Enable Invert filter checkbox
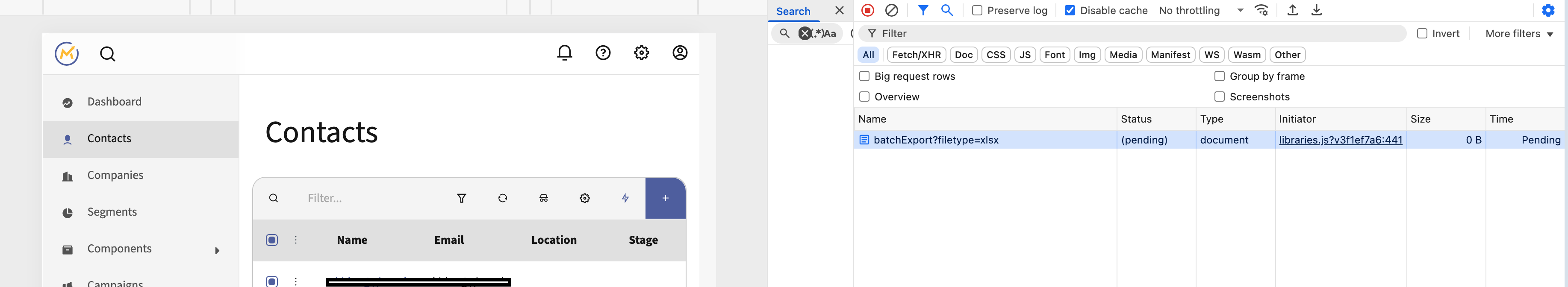This screenshot has height=287, width=1568. tap(1423, 33)
